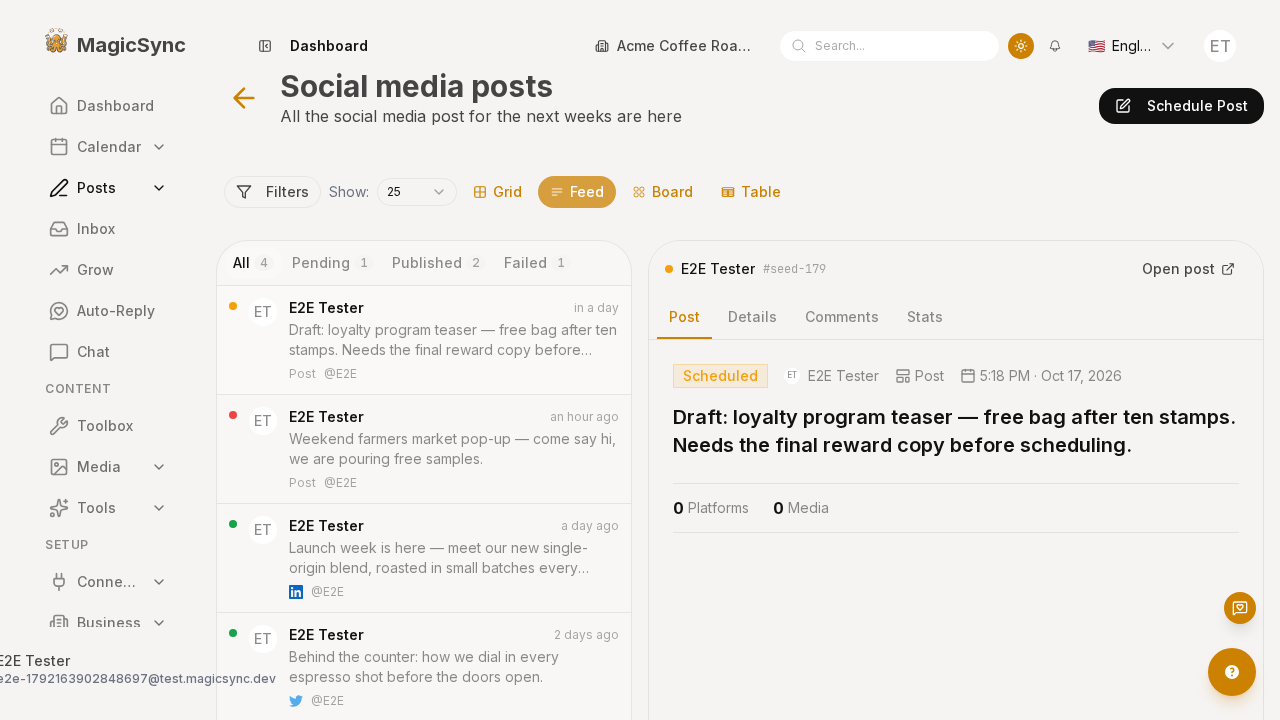This screenshot has height=720, width=1280.
Task: Select the Pending posts tab
Action: pos(332,263)
